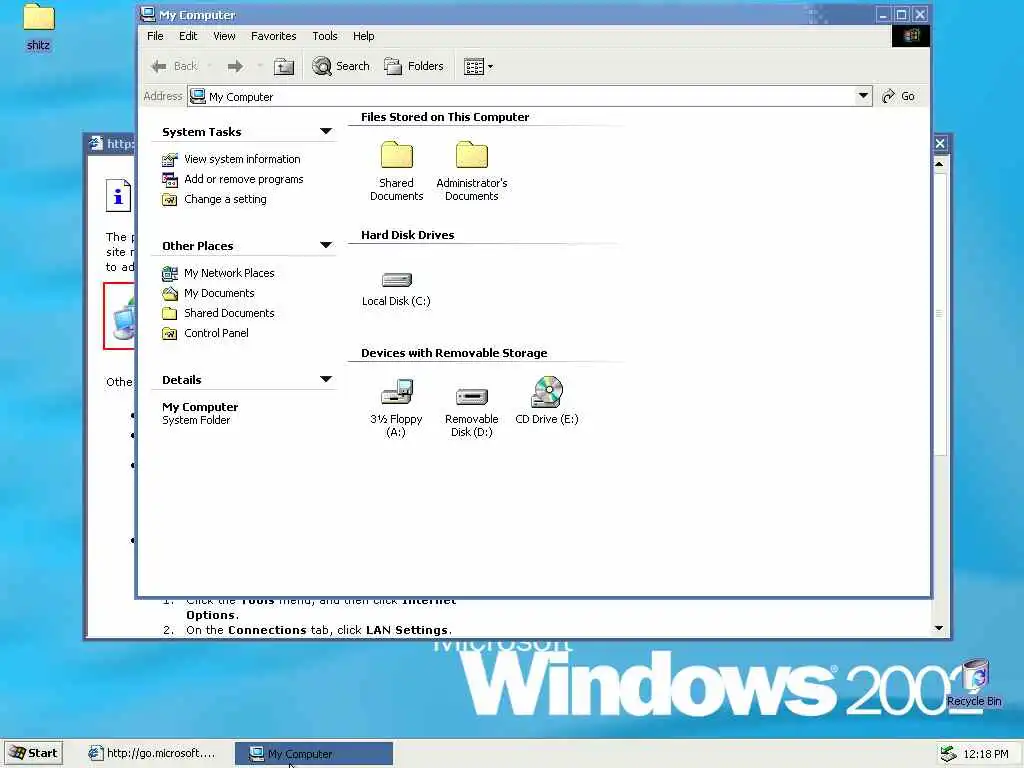The width and height of the screenshot is (1024, 768).
Task: Click the View system information icon
Action: pos(170,159)
